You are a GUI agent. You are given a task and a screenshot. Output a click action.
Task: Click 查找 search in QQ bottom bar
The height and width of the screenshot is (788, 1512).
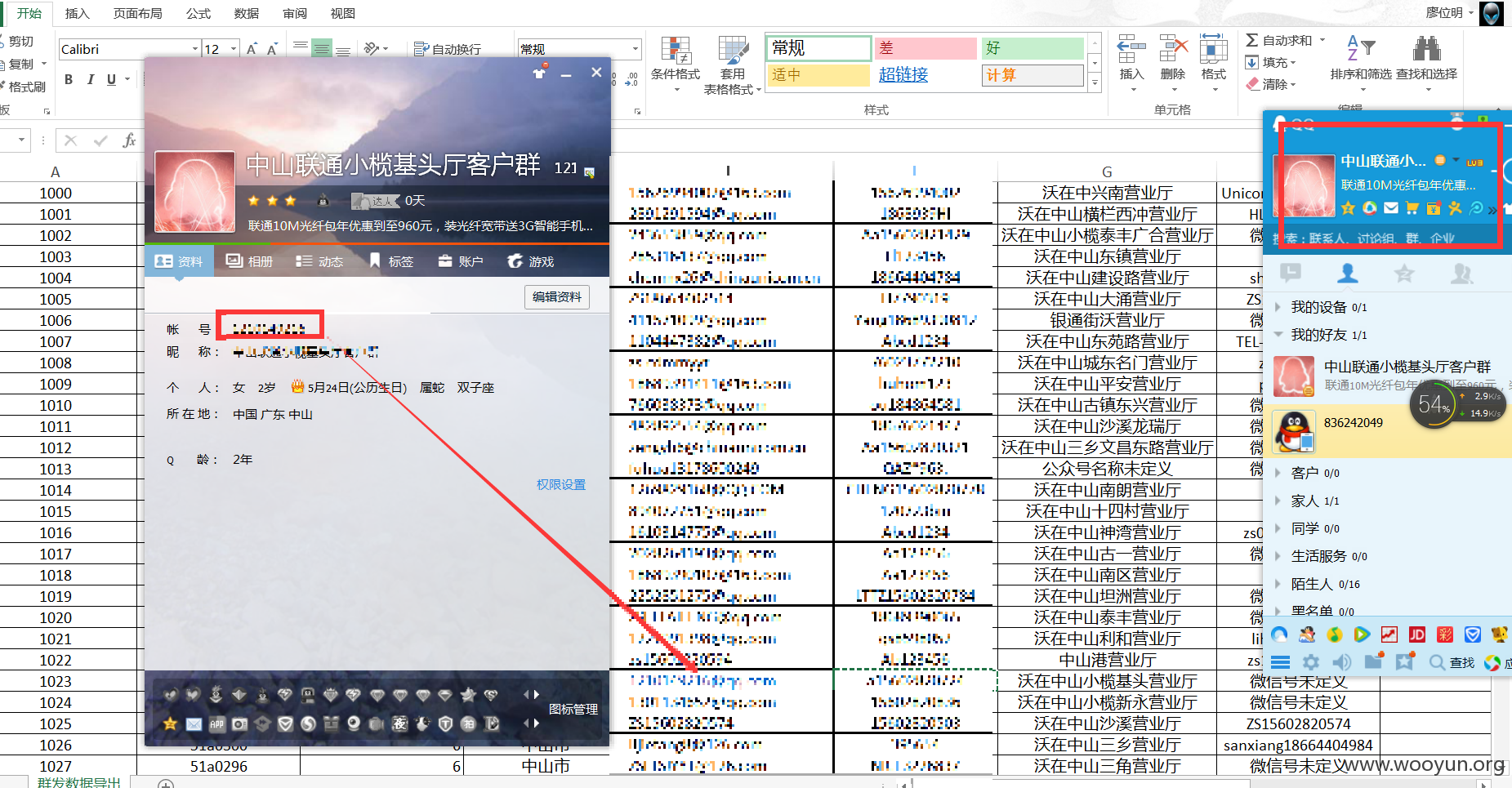(1452, 663)
